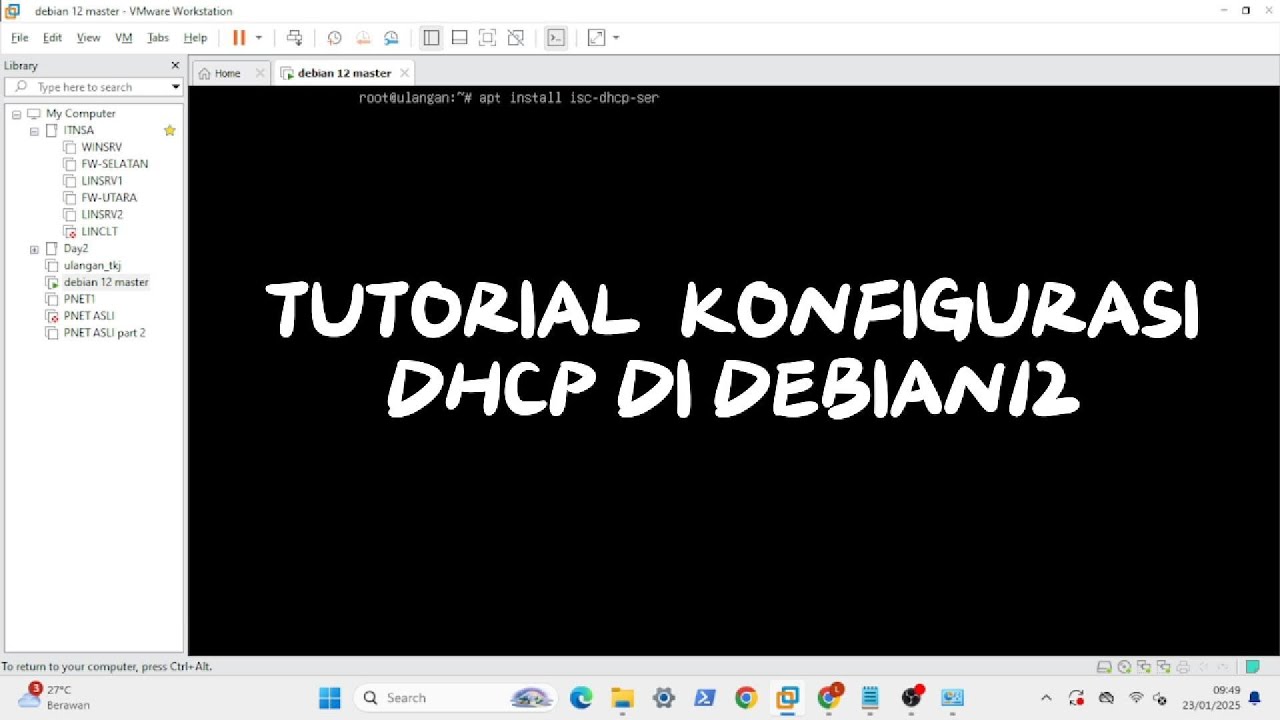Pause the virtual machine with the orange Suspend icon
Viewport: 1280px width, 720px height.
click(x=239, y=38)
